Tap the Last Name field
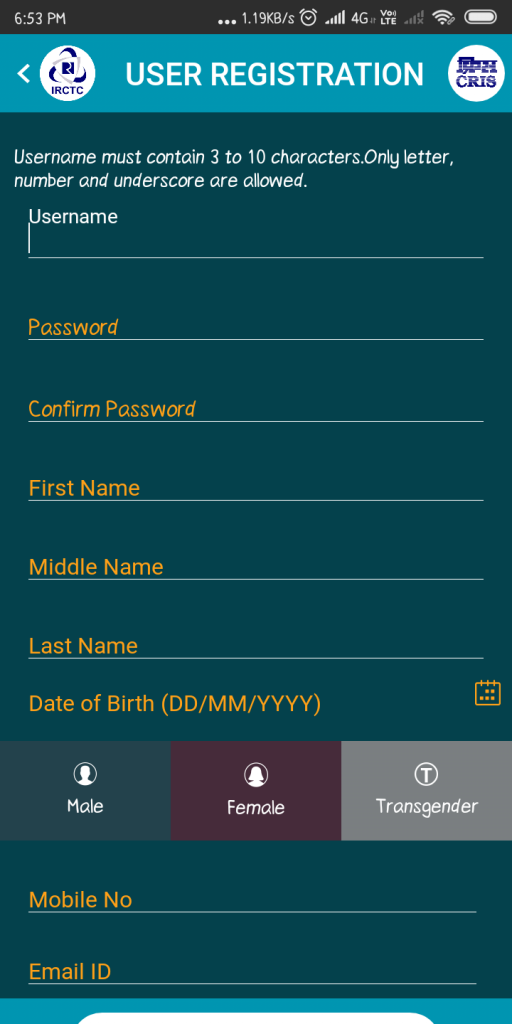512x1024 pixels. tap(255, 645)
